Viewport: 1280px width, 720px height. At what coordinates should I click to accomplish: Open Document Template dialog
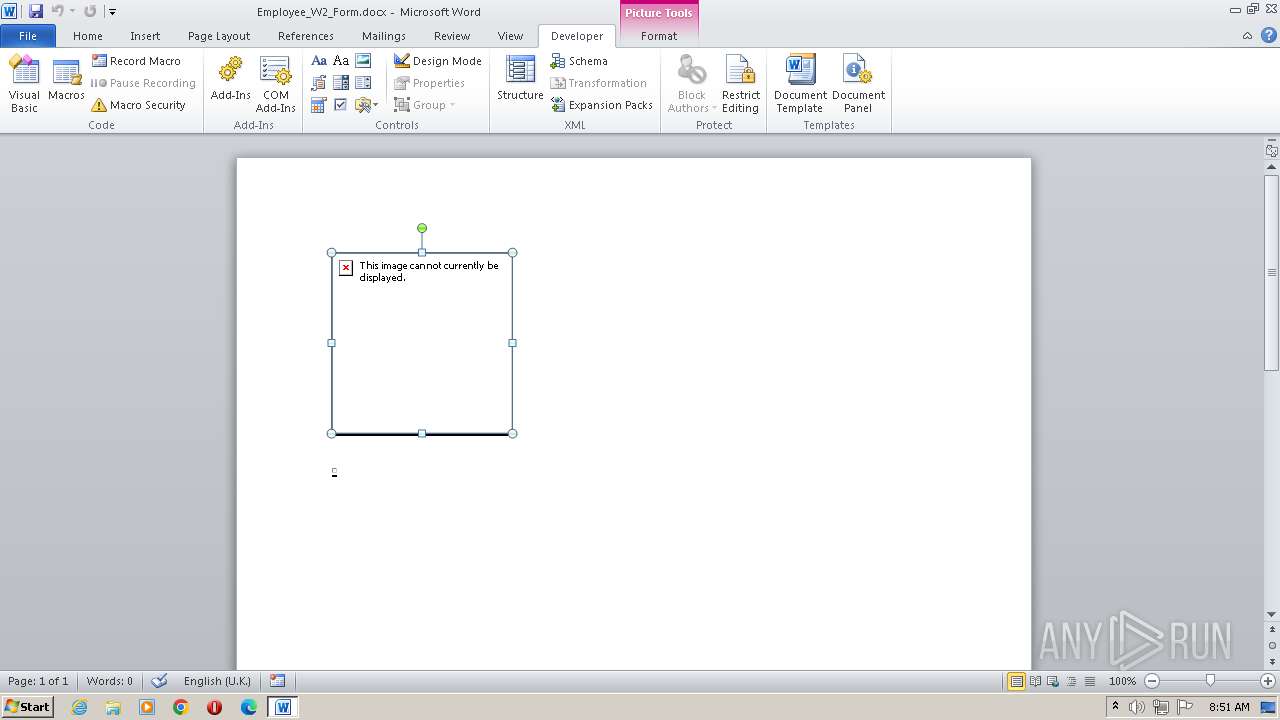point(800,84)
